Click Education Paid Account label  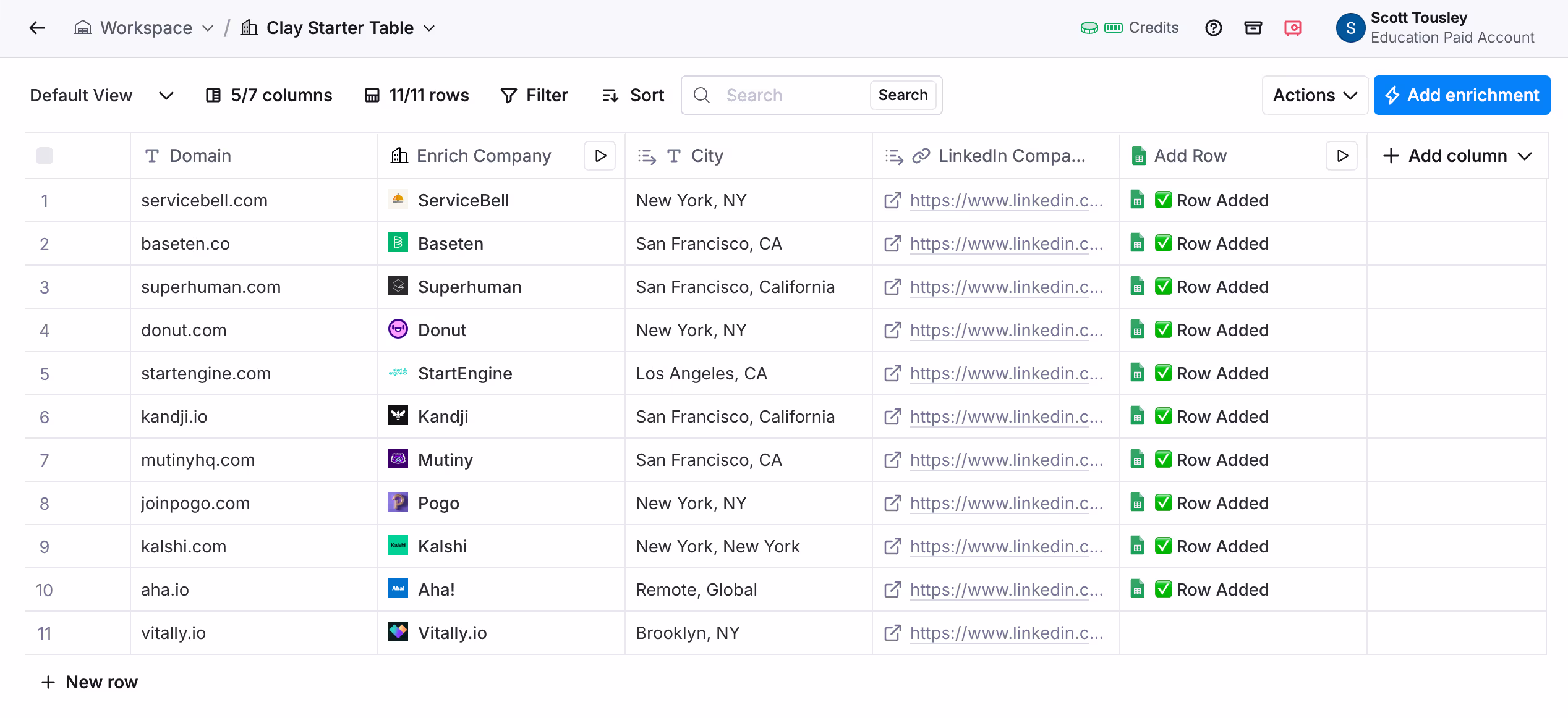[1452, 38]
